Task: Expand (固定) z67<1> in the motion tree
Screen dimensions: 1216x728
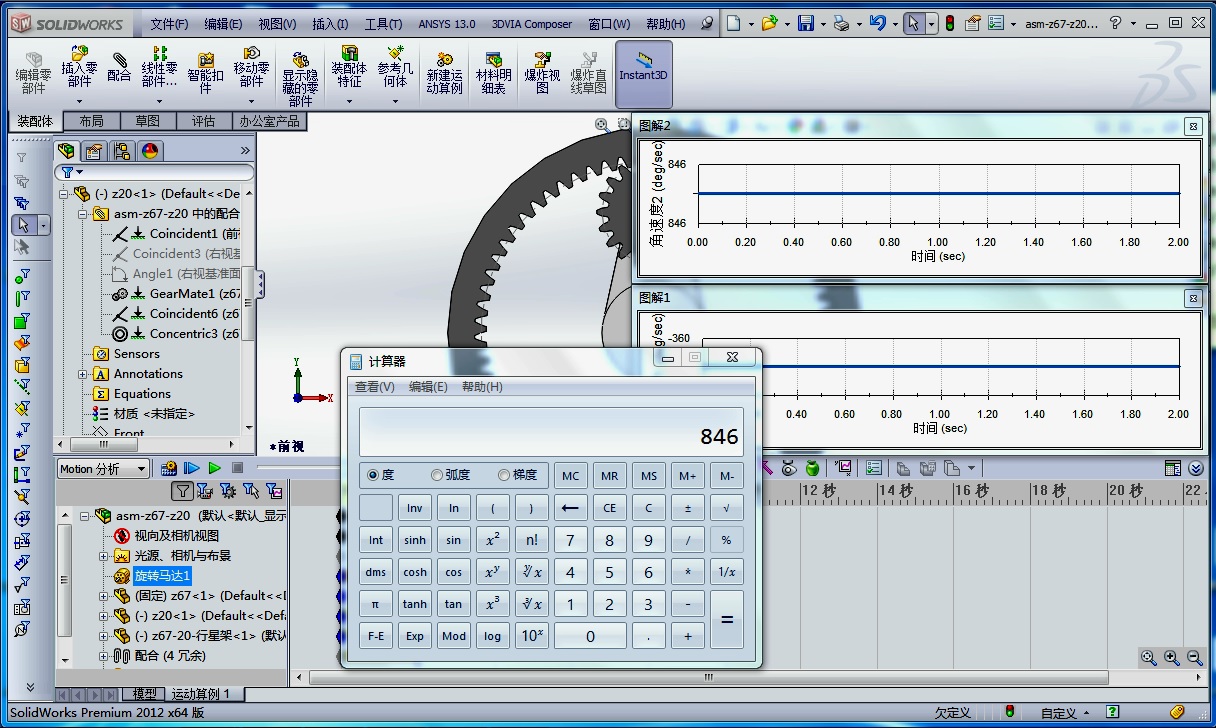Action: tap(103, 596)
